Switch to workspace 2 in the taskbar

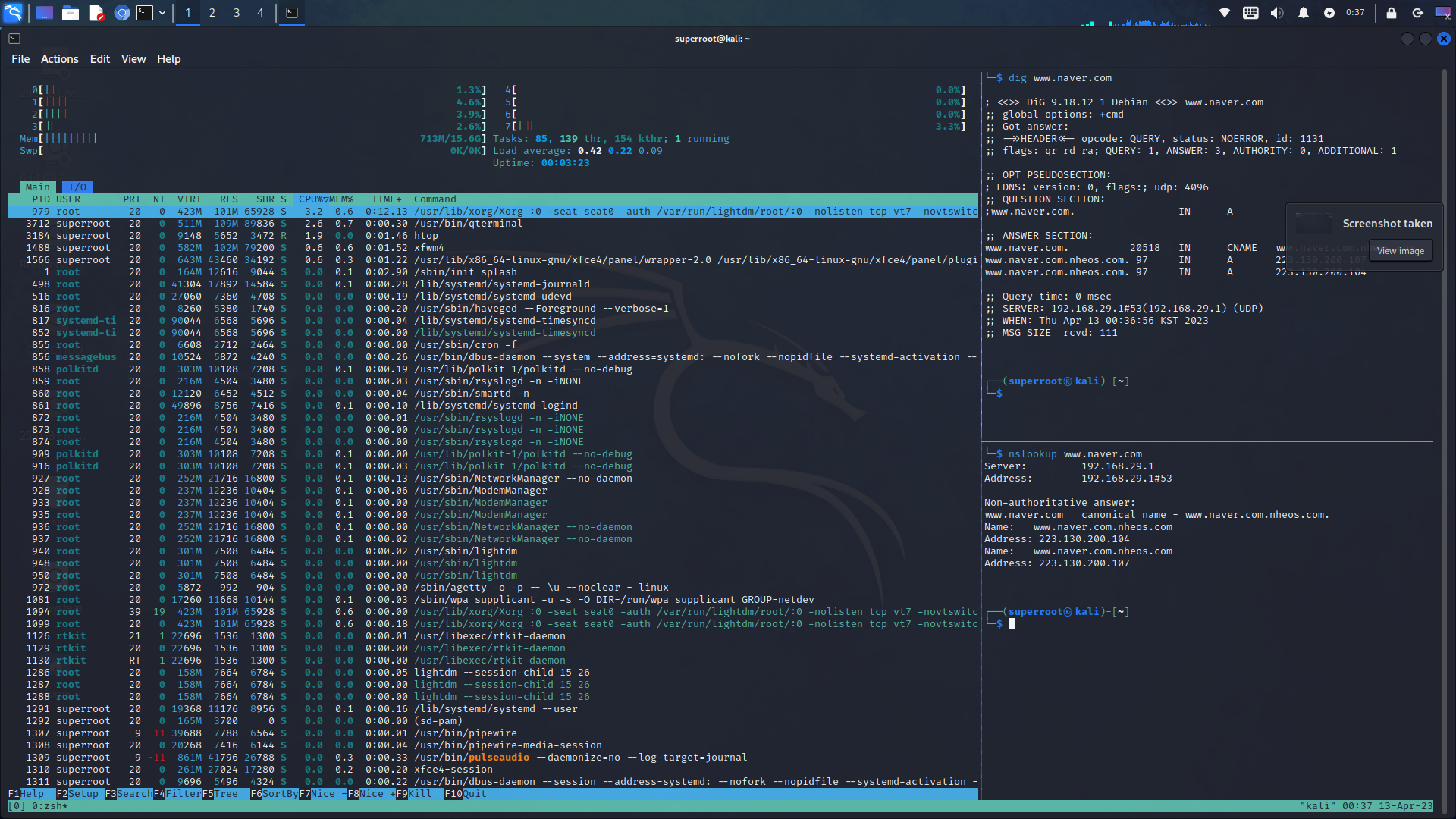coord(212,13)
